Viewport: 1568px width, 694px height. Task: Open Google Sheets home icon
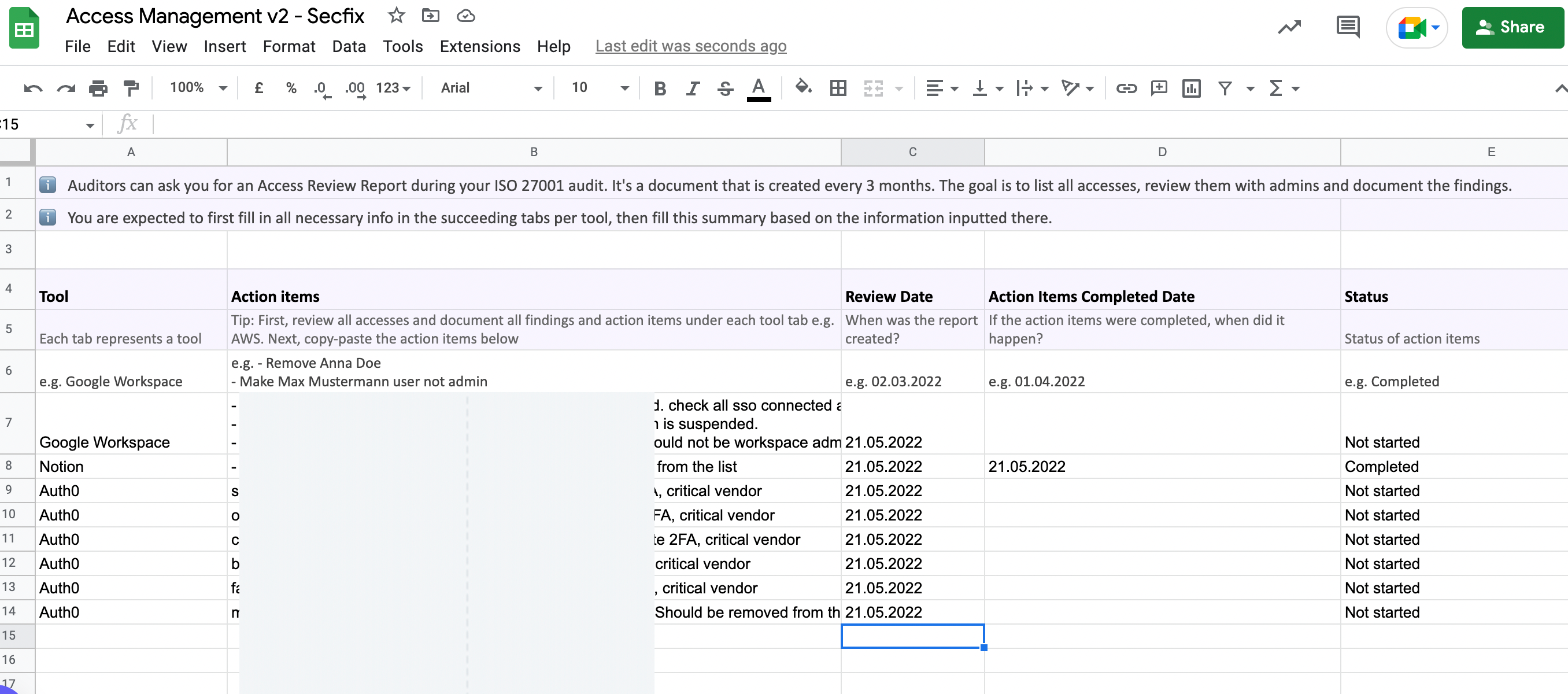point(24,28)
